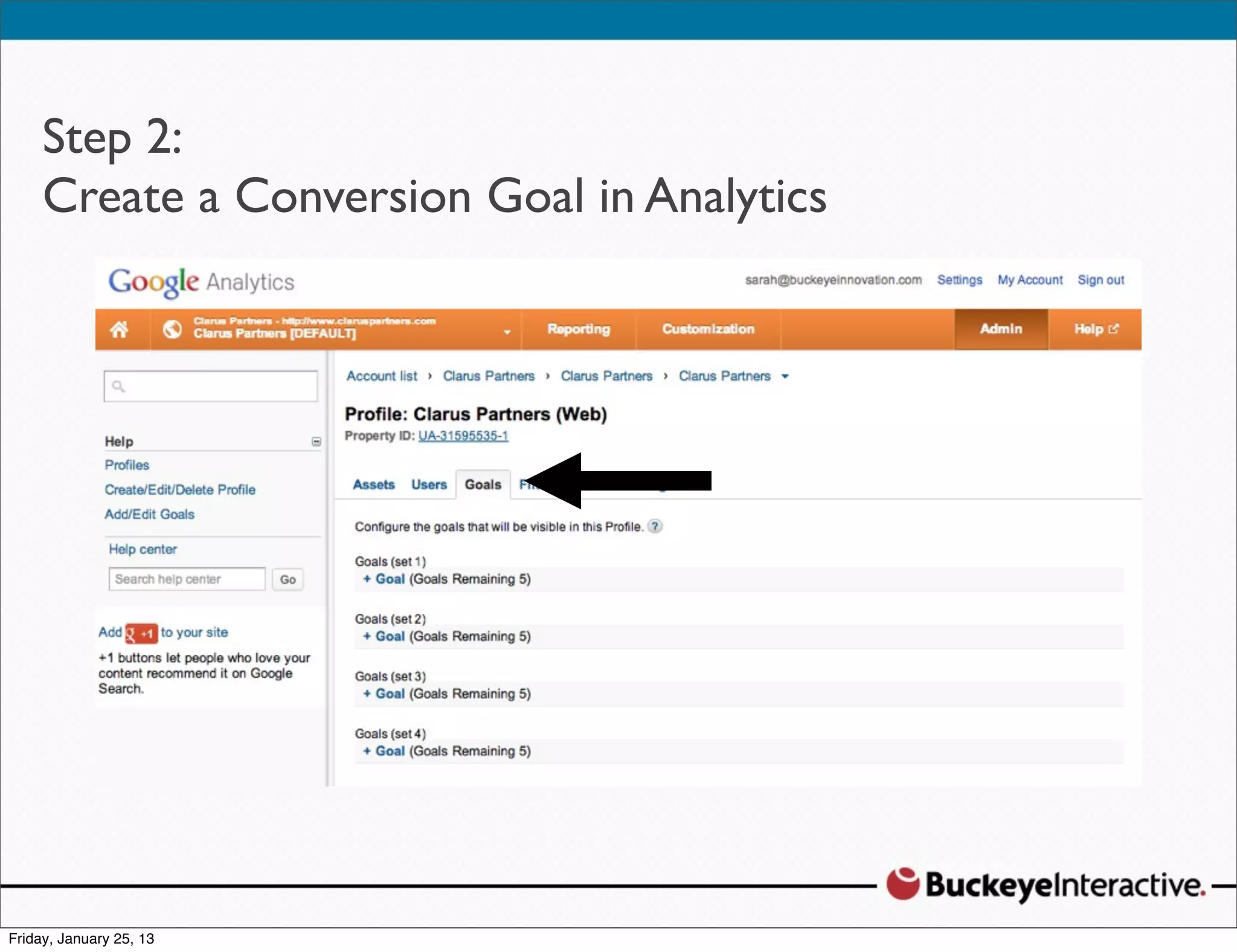Click Sign out

pyautogui.click(x=1100, y=280)
